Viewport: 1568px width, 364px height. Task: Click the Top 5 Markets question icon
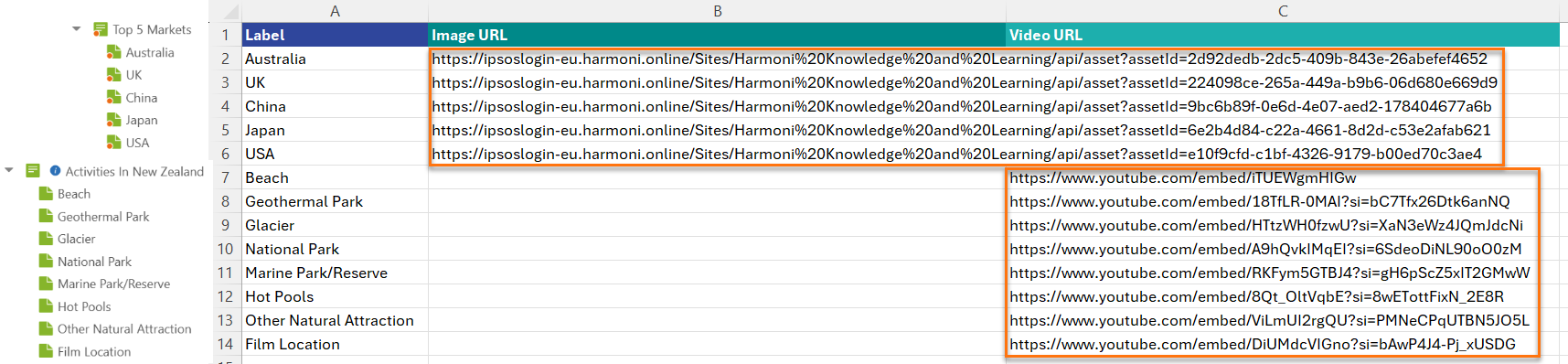click(101, 29)
